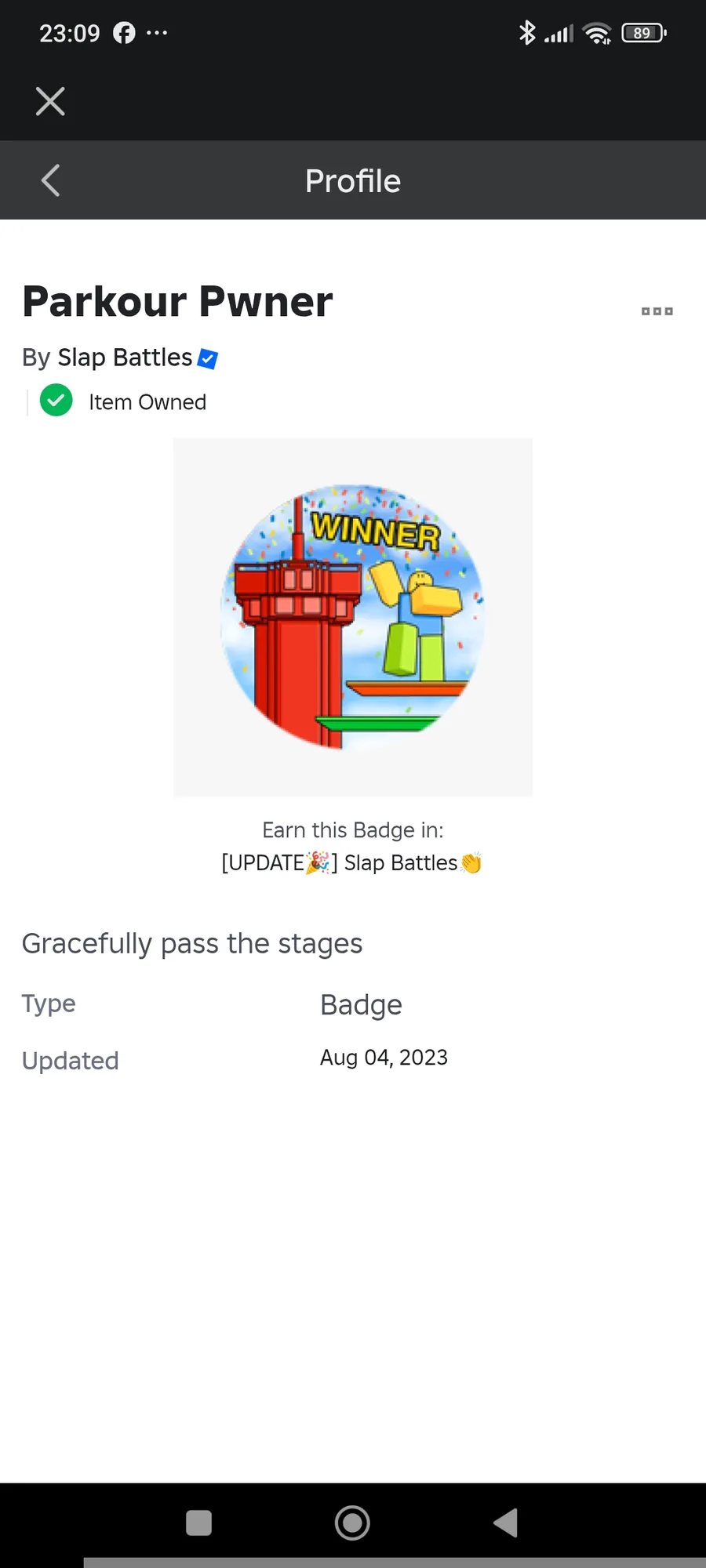The width and height of the screenshot is (706, 1568).
Task: Tap the status bar notification overflow dots
Action: 157,33
